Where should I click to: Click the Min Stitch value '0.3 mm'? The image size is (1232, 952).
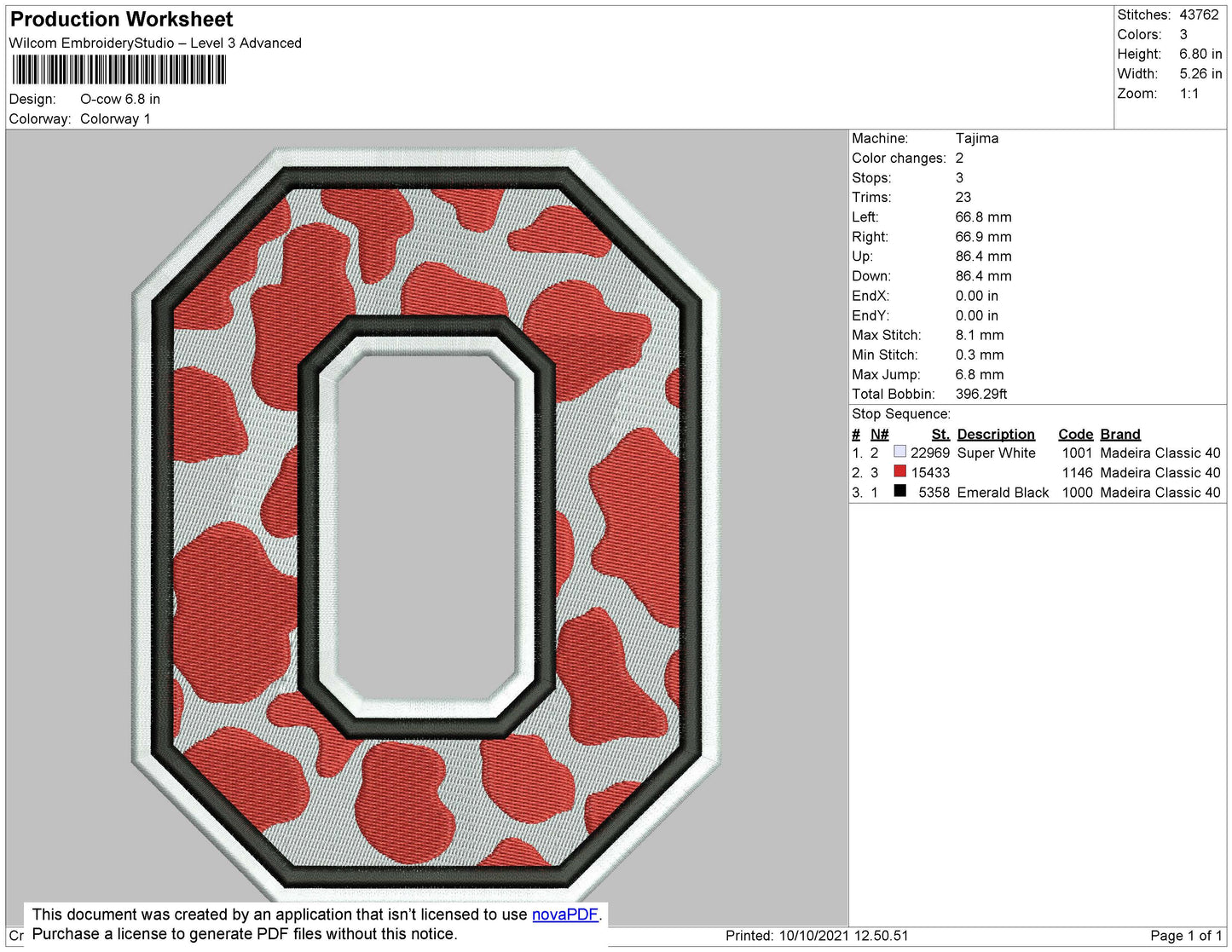tap(980, 355)
